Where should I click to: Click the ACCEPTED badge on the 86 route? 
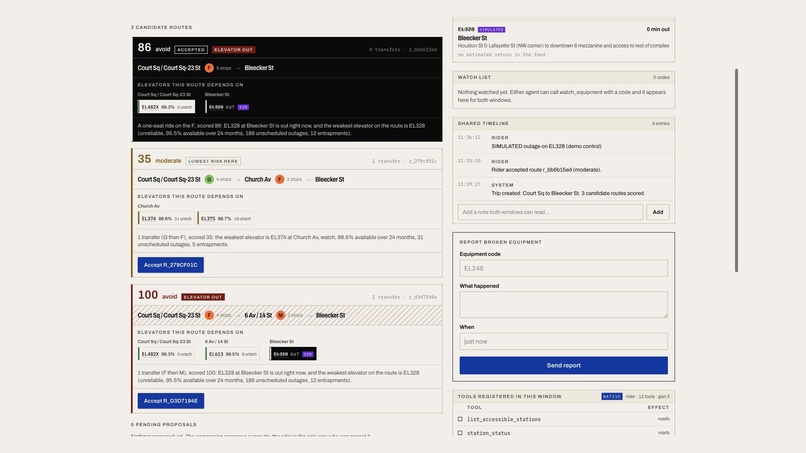[191, 50]
